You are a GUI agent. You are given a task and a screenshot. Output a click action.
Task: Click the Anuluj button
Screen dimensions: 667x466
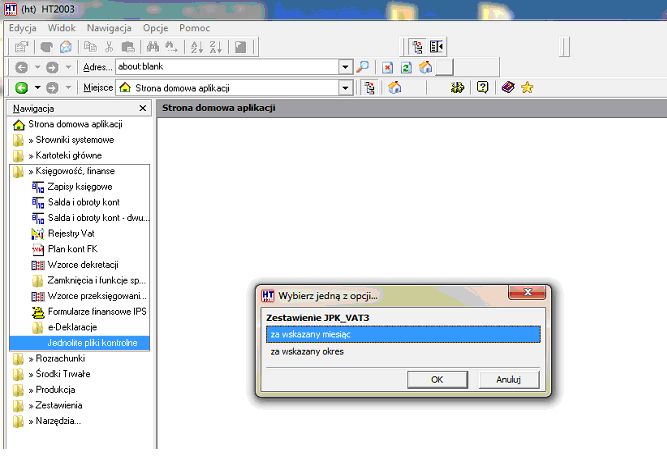(x=509, y=379)
